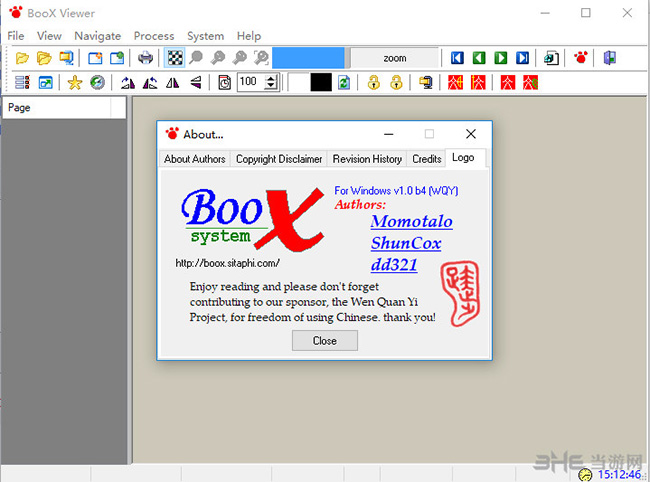The height and width of the screenshot is (482, 650).
Task: Click the first gray magnifier icon
Action: click(x=196, y=58)
